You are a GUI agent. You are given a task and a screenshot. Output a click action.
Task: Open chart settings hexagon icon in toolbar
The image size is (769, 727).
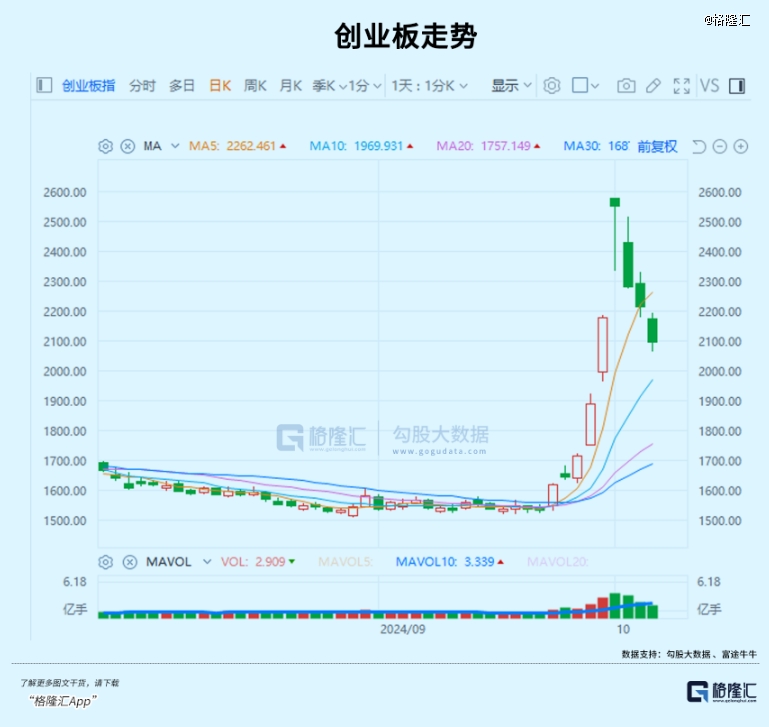point(551,86)
